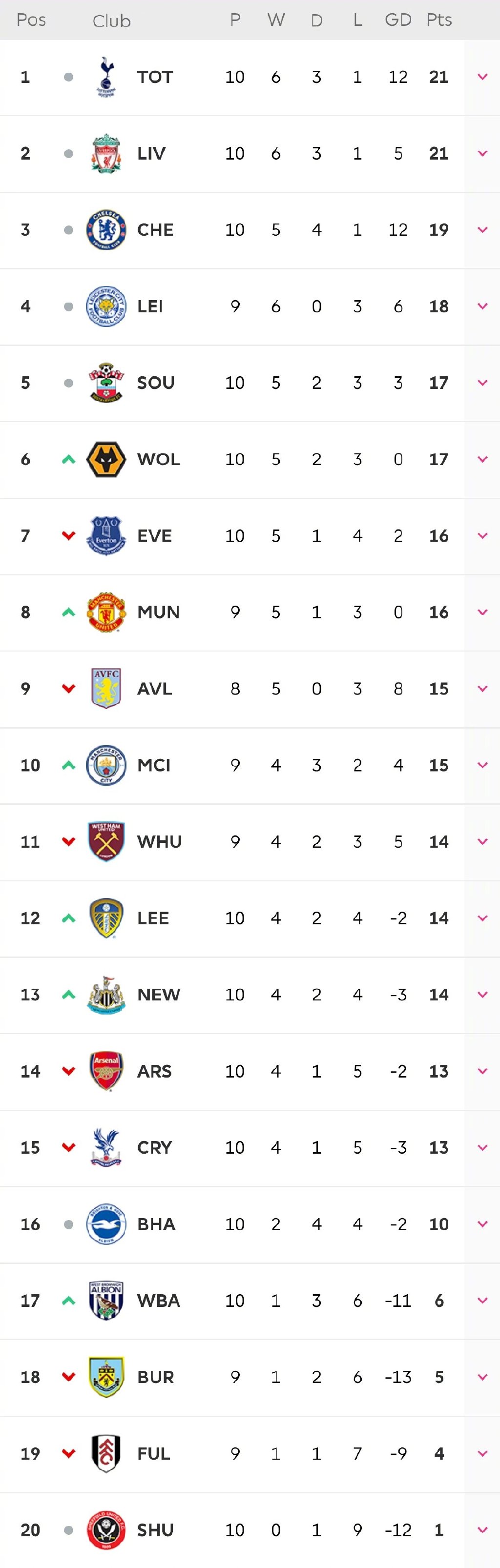
Task: Open the Manchester United crest
Action: 106,612
